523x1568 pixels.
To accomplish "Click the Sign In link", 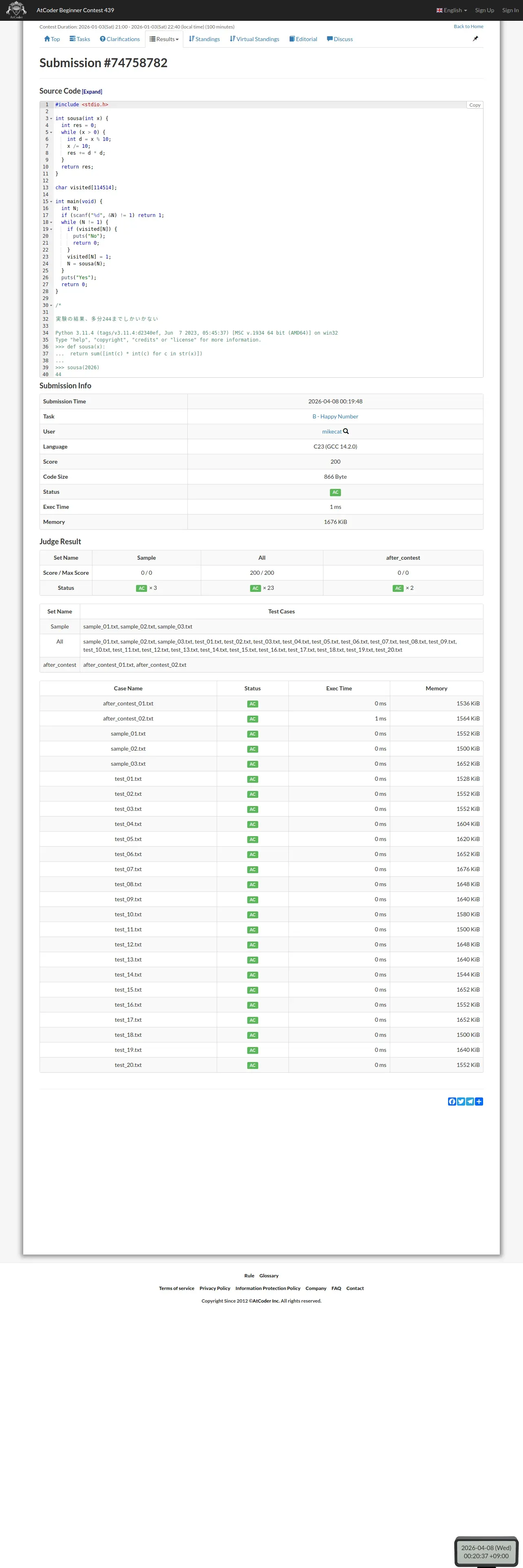I will 510,10.
